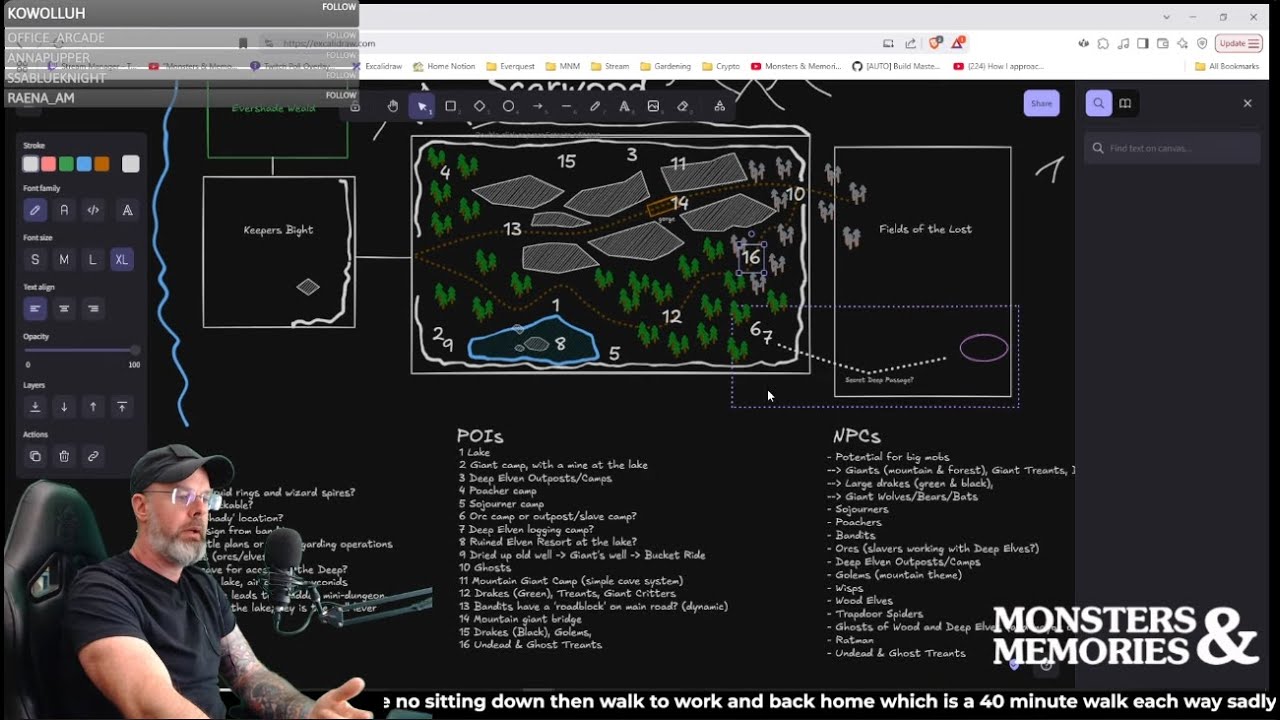This screenshot has height=720, width=1280.
Task: Click the browser Update button
Action: click(x=1238, y=43)
